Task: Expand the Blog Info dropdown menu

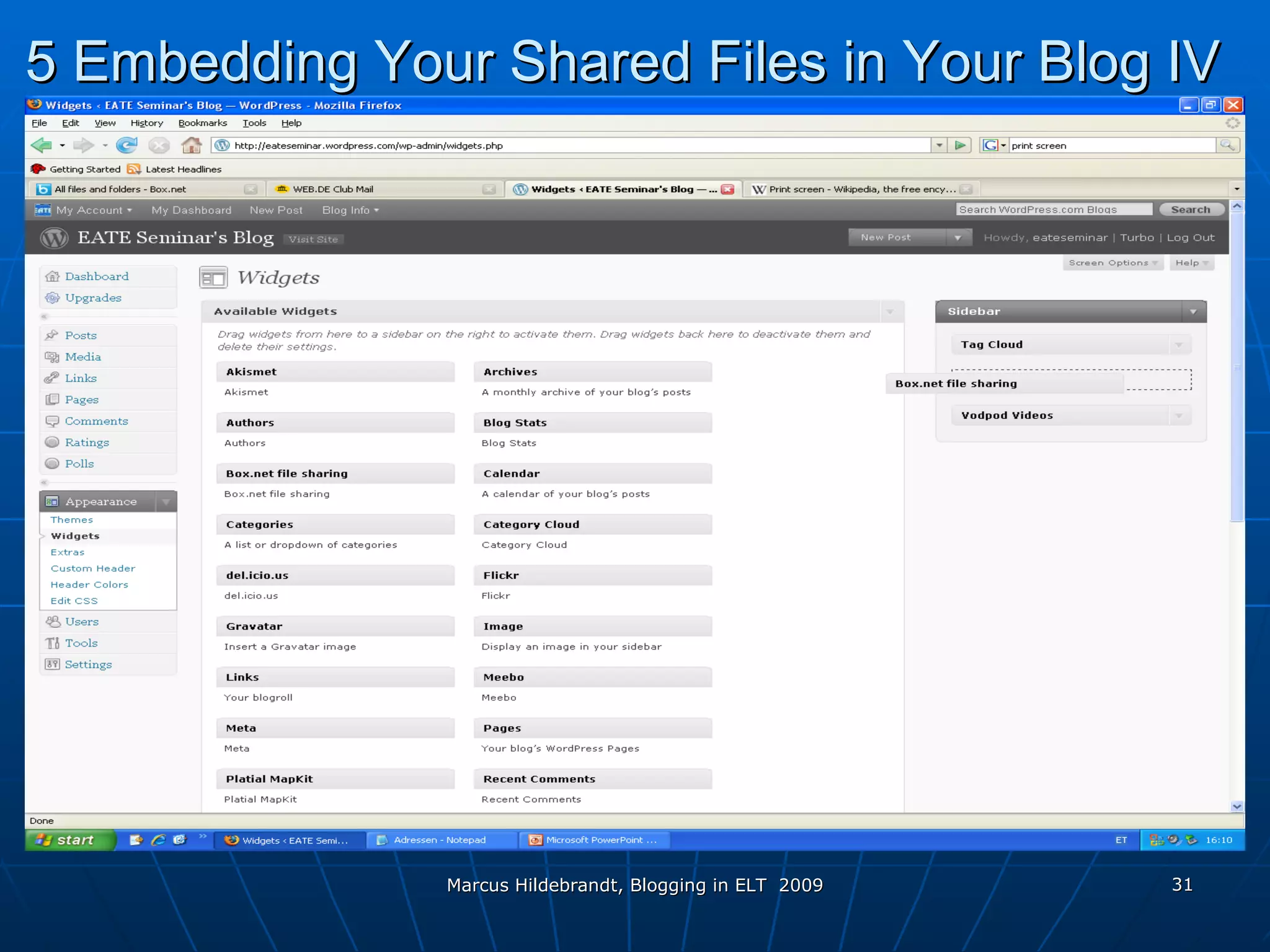Action: click(350, 211)
